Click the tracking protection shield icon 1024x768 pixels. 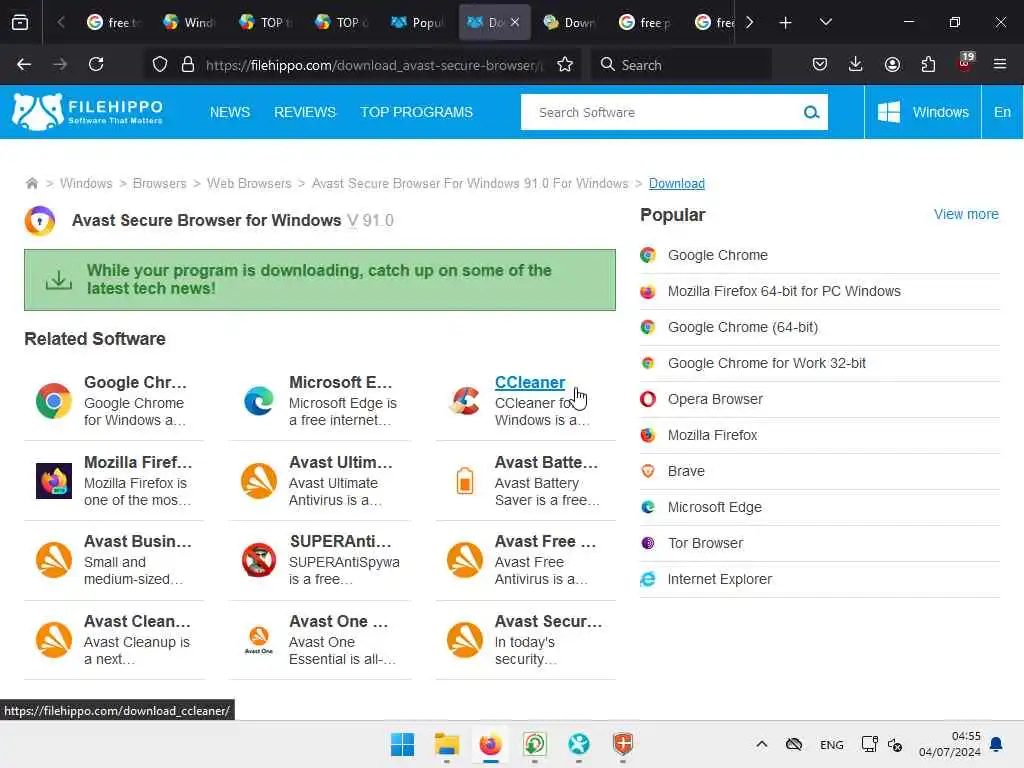tap(160, 65)
